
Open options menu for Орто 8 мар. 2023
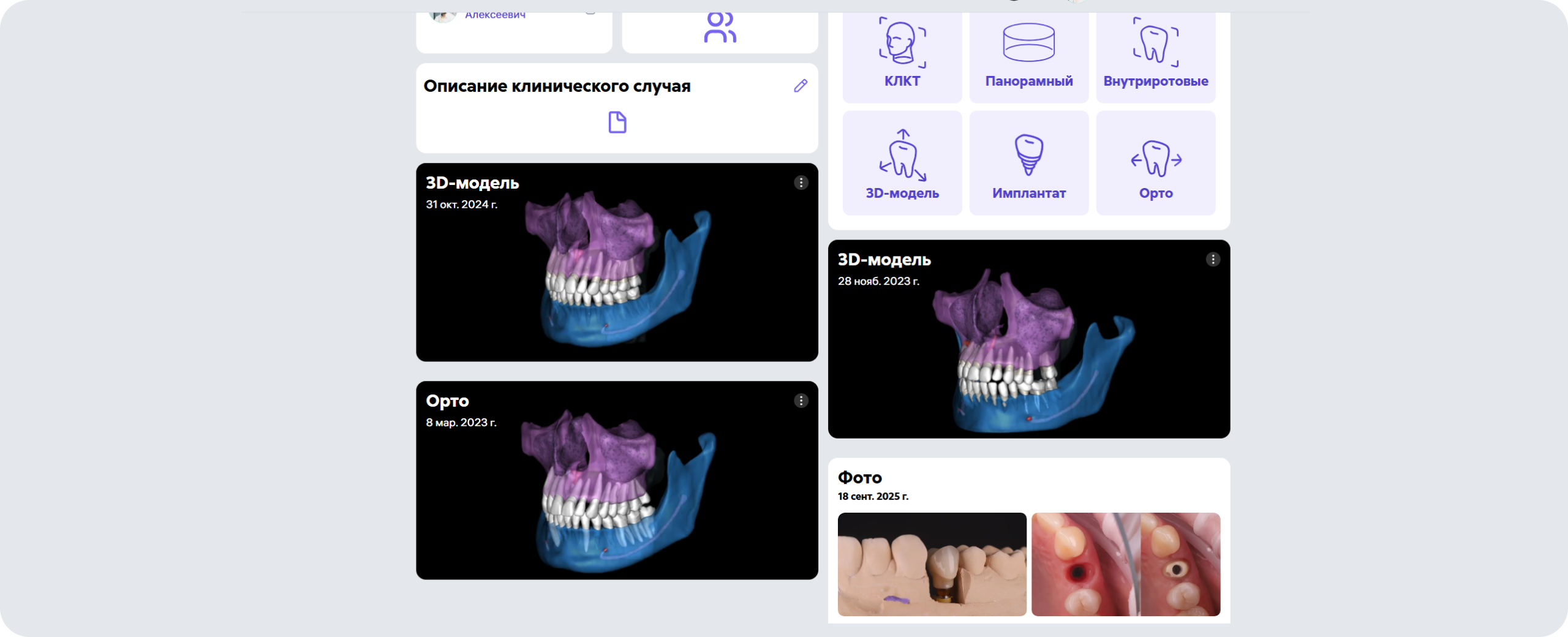801,401
